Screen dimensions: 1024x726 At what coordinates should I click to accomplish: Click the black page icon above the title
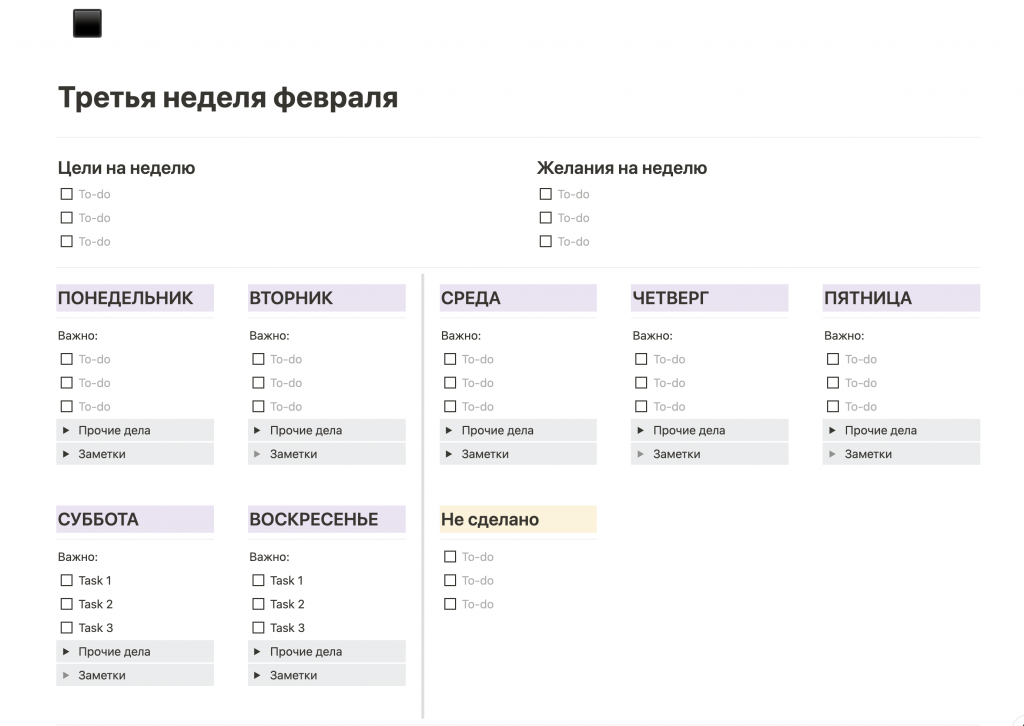(x=88, y=24)
